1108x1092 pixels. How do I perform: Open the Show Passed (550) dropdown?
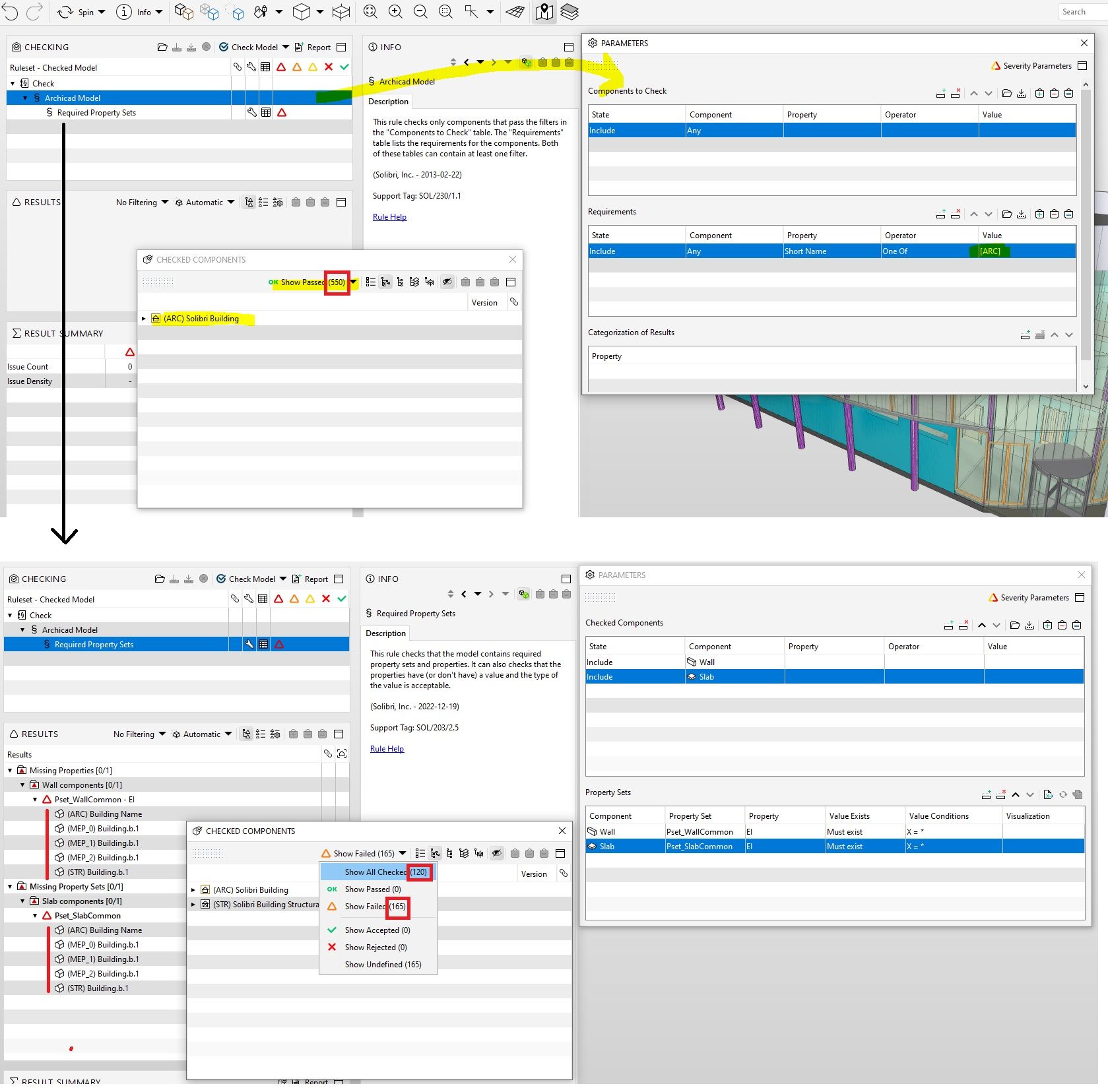tap(353, 282)
